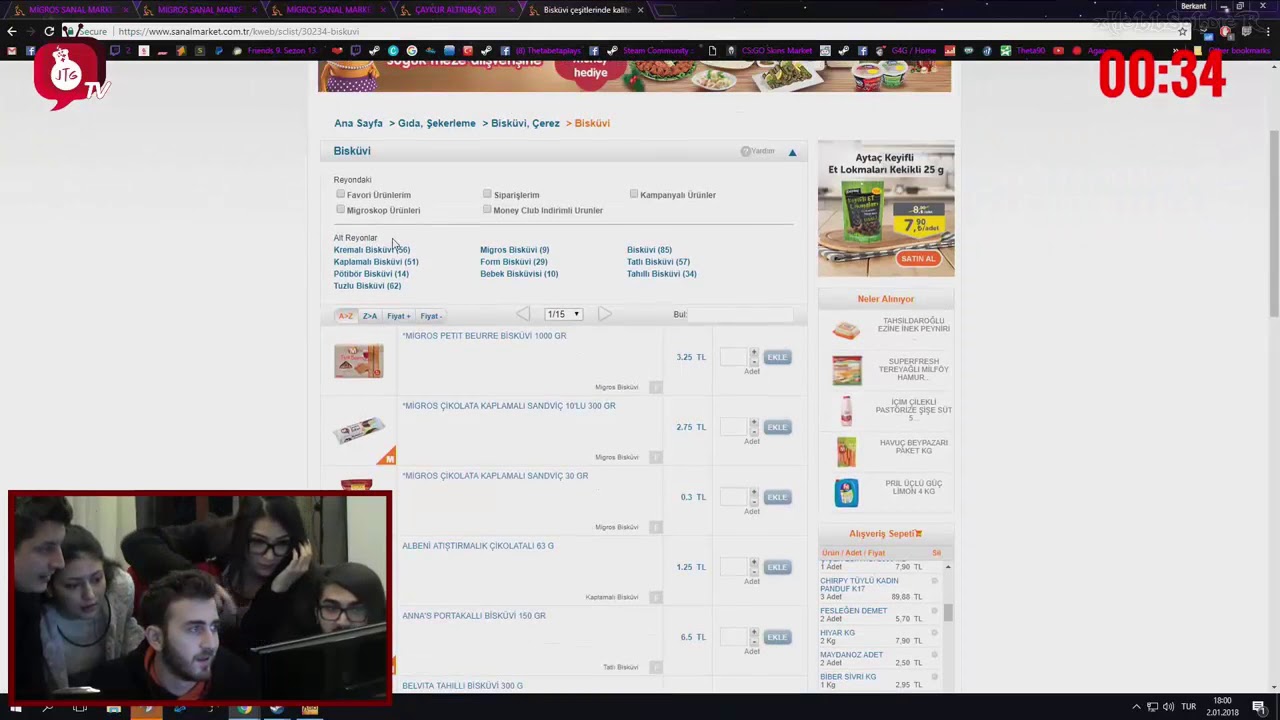Open Kremalı Bisküvi subcategory

click(372, 250)
